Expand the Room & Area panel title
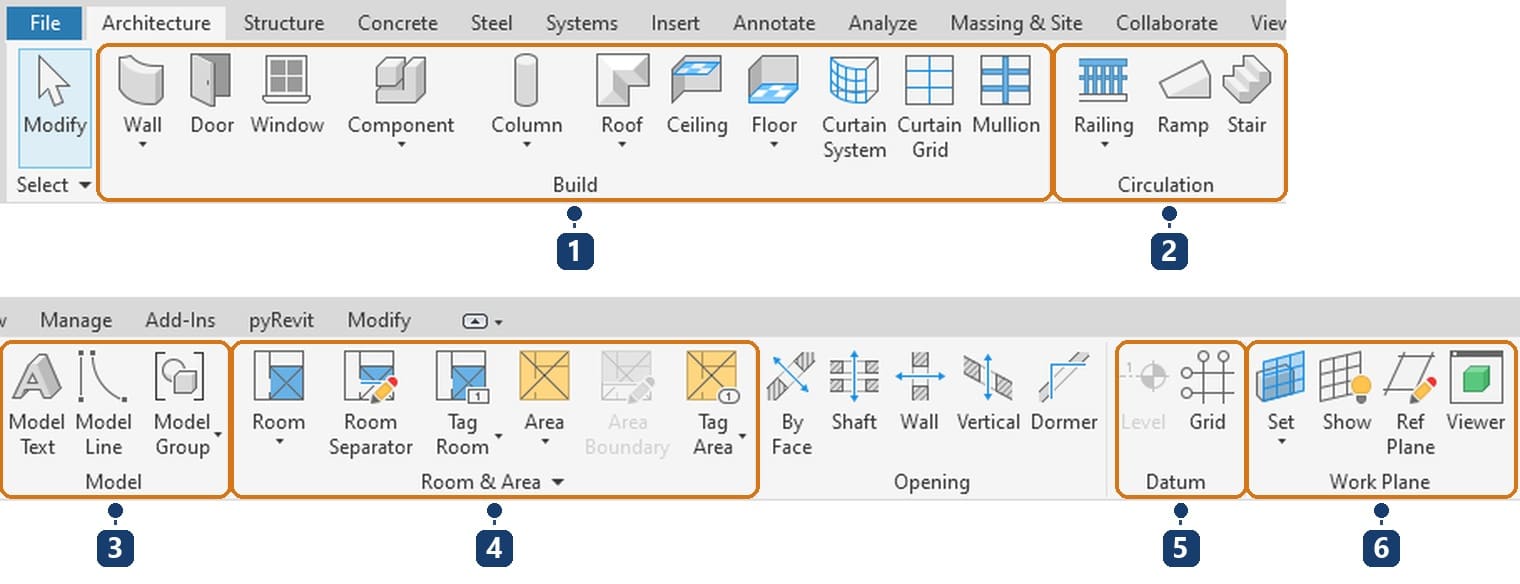The image size is (1520, 584). click(x=492, y=482)
